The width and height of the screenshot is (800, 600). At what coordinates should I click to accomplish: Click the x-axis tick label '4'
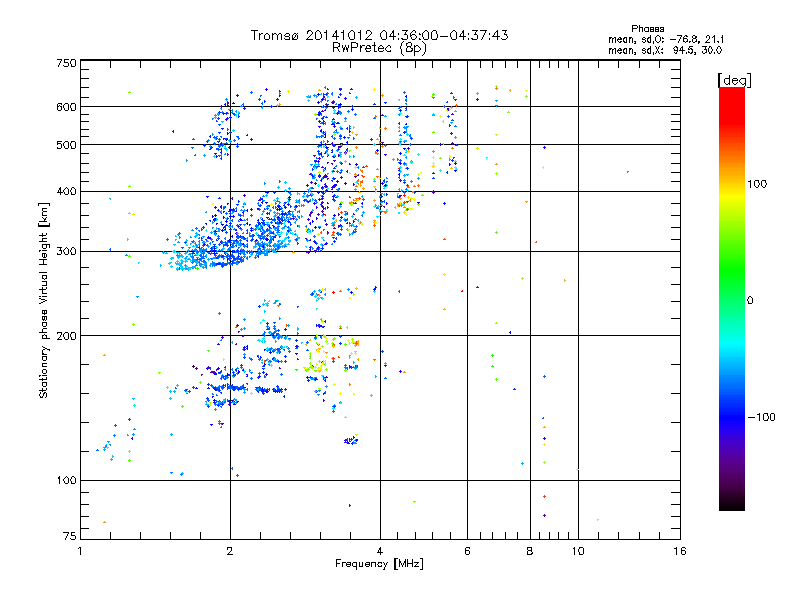click(x=380, y=552)
